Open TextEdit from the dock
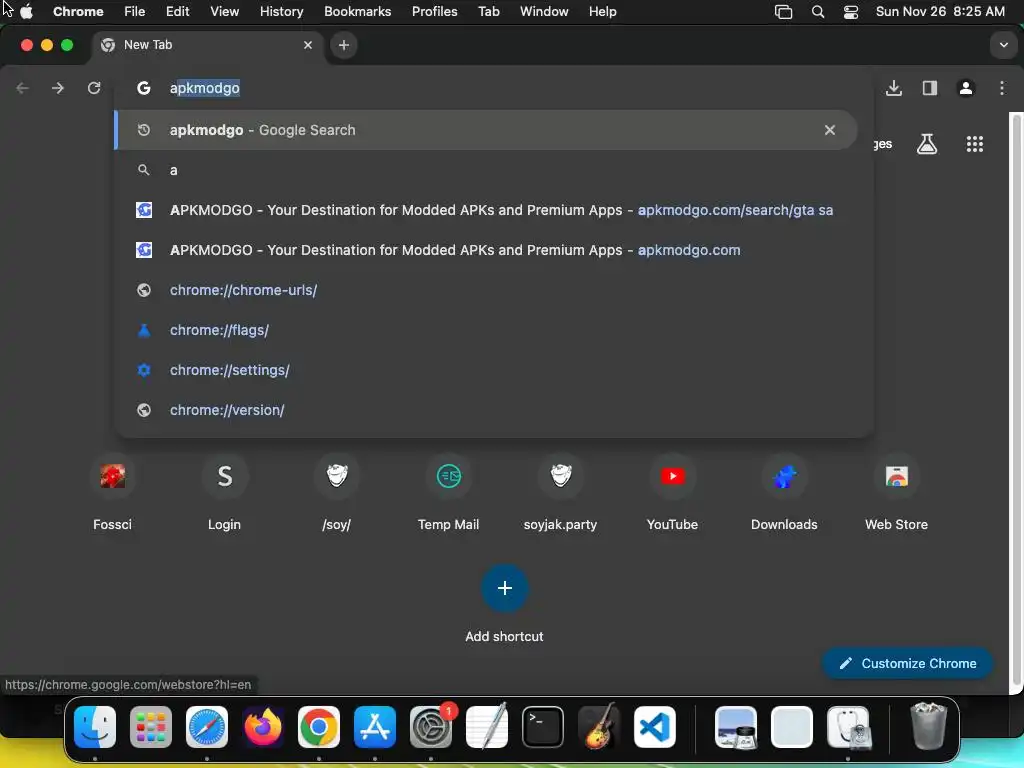 pos(487,726)
